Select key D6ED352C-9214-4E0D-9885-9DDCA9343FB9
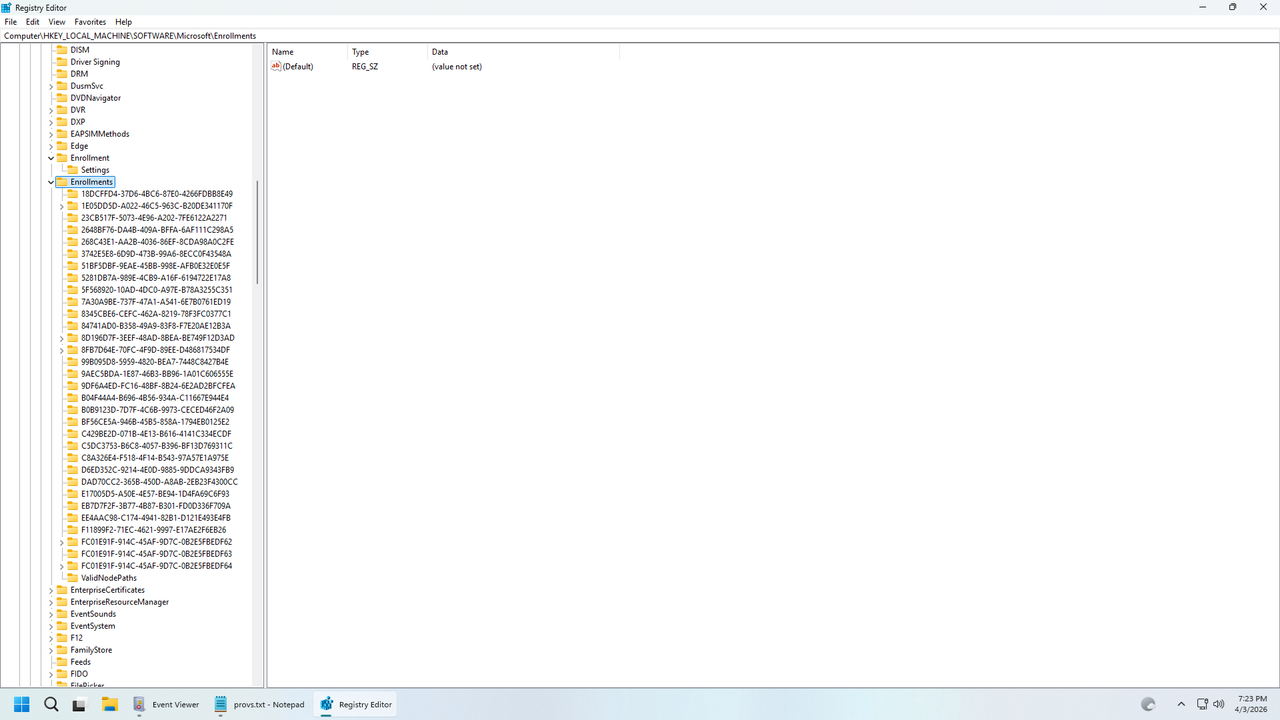 coord(158,470)
